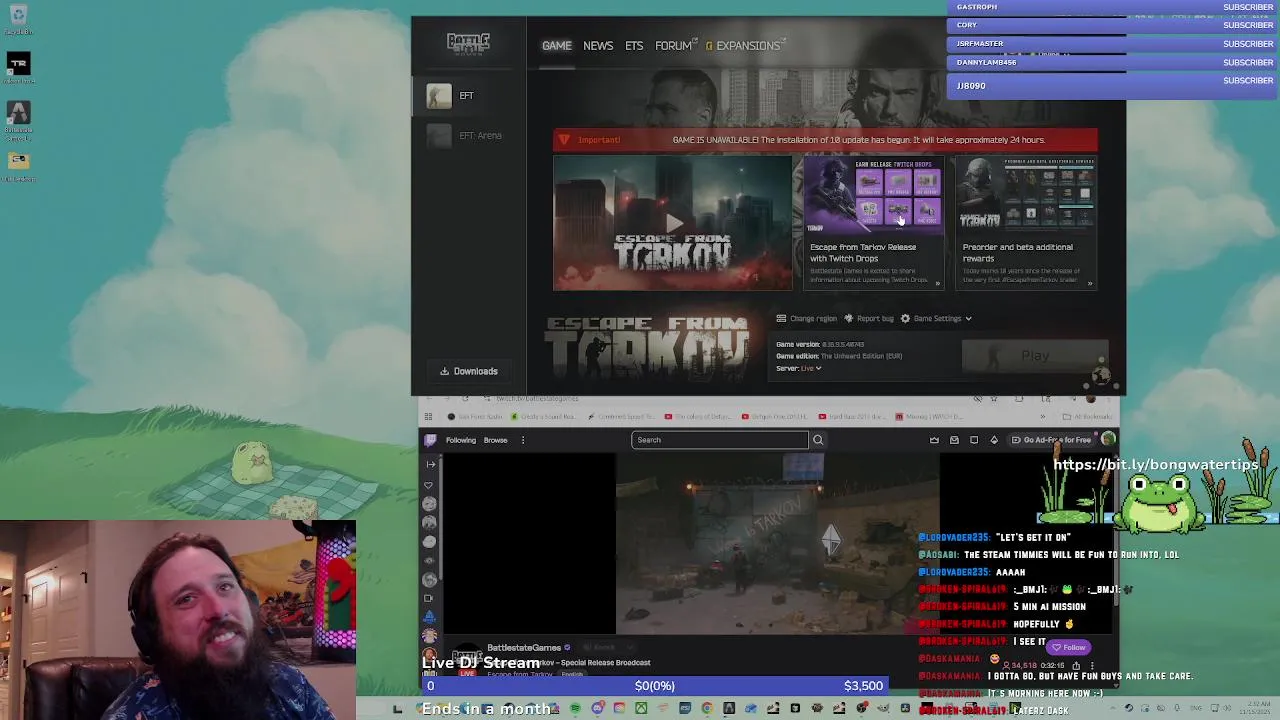Open Twitch whispers chat icon
1280x720 pixels.
pos(974,440)
